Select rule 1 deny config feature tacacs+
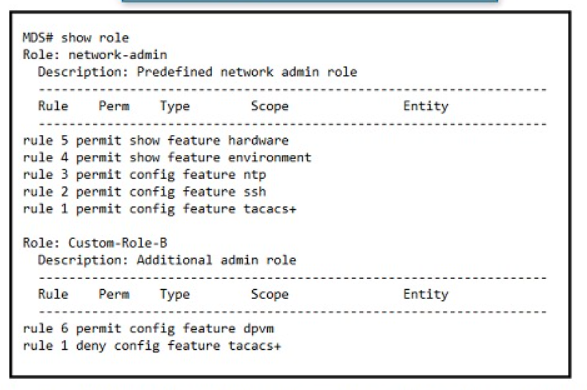 (x=152, y=346)
